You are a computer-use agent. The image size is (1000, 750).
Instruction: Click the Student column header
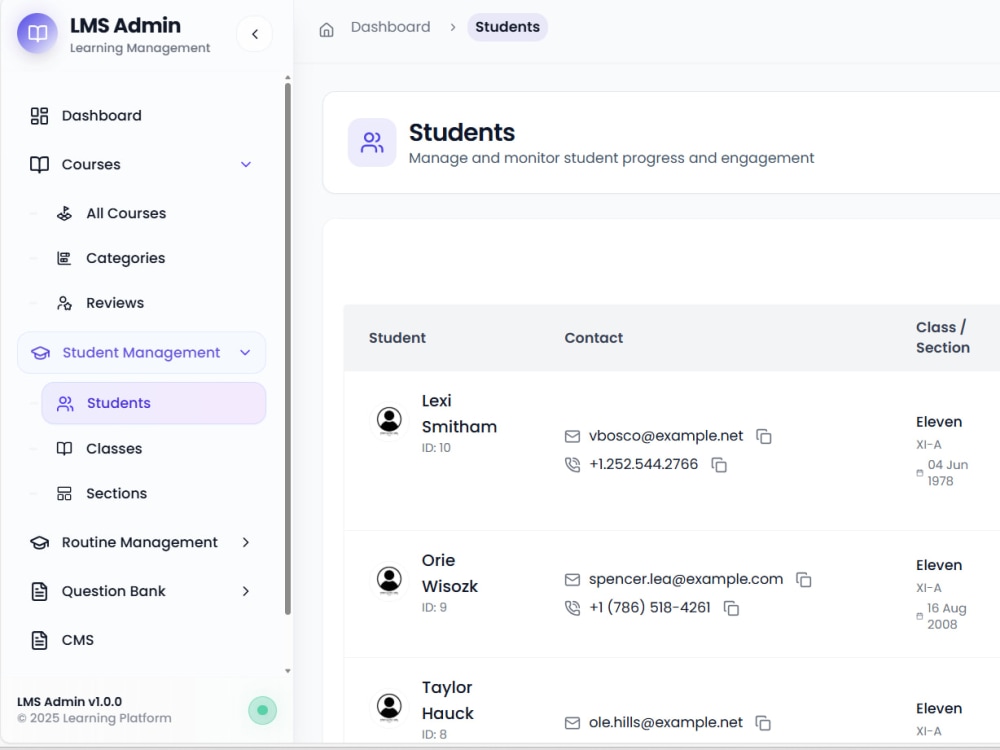(397, 338)
